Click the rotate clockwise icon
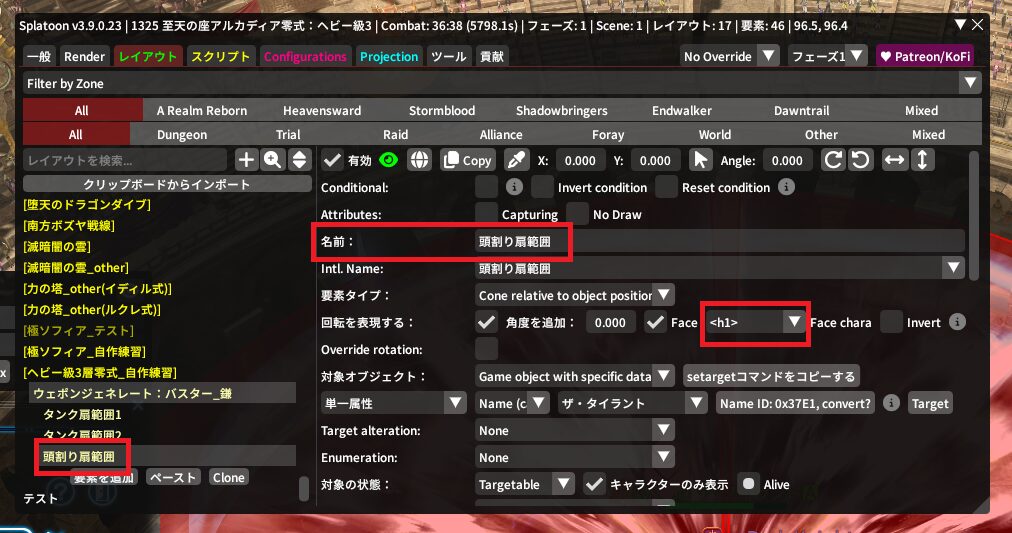1012x533 pixels. [x=833, y=160]
